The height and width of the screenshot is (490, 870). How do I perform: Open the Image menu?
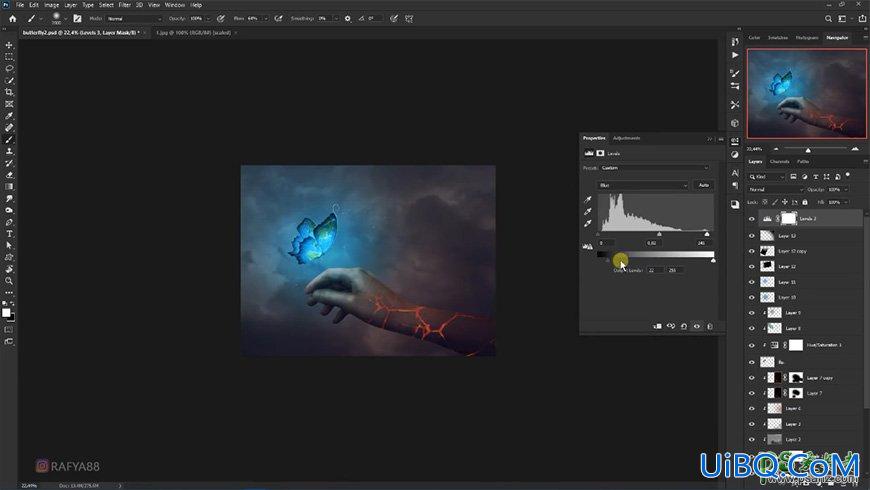pyautogui.click(x=51, y=4)
